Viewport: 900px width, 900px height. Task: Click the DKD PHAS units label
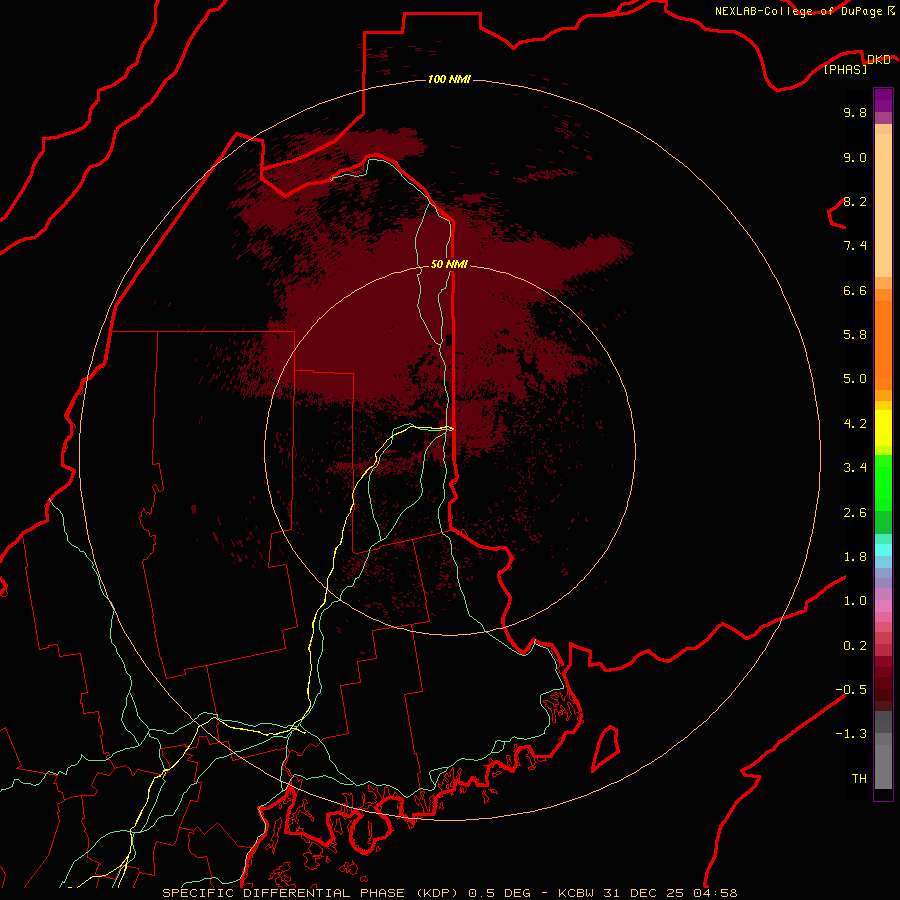pos(859,64)
